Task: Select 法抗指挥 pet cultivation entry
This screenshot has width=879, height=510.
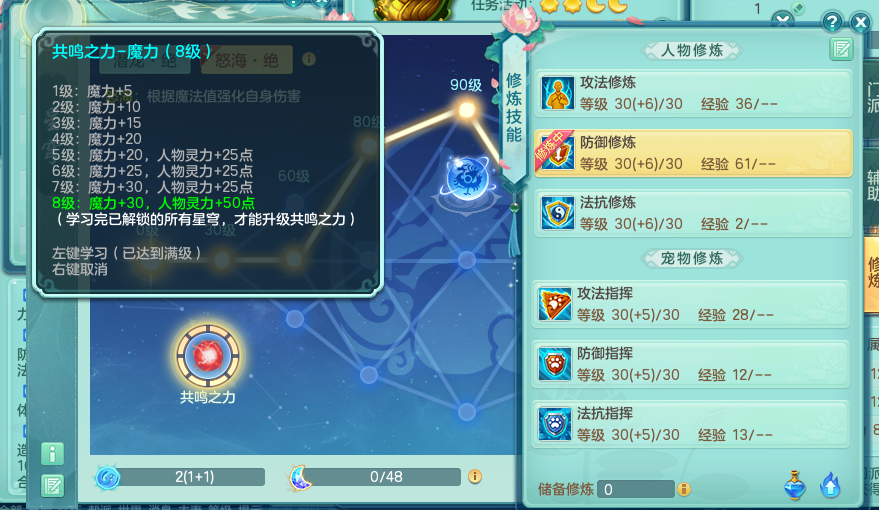Action: tap(691, 424)
